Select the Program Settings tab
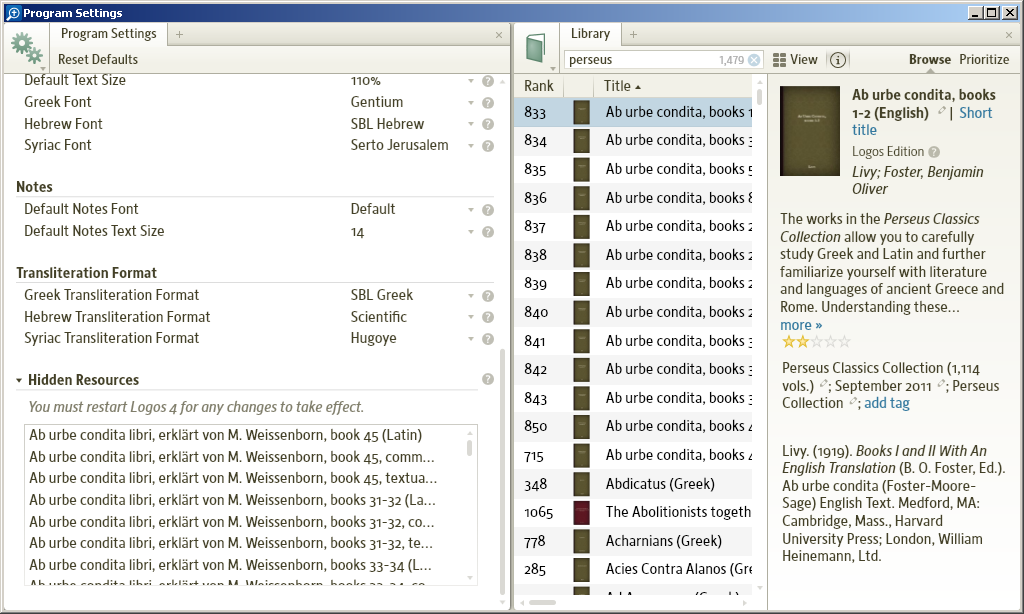The image size is (1024, 614). coord(108,33)
